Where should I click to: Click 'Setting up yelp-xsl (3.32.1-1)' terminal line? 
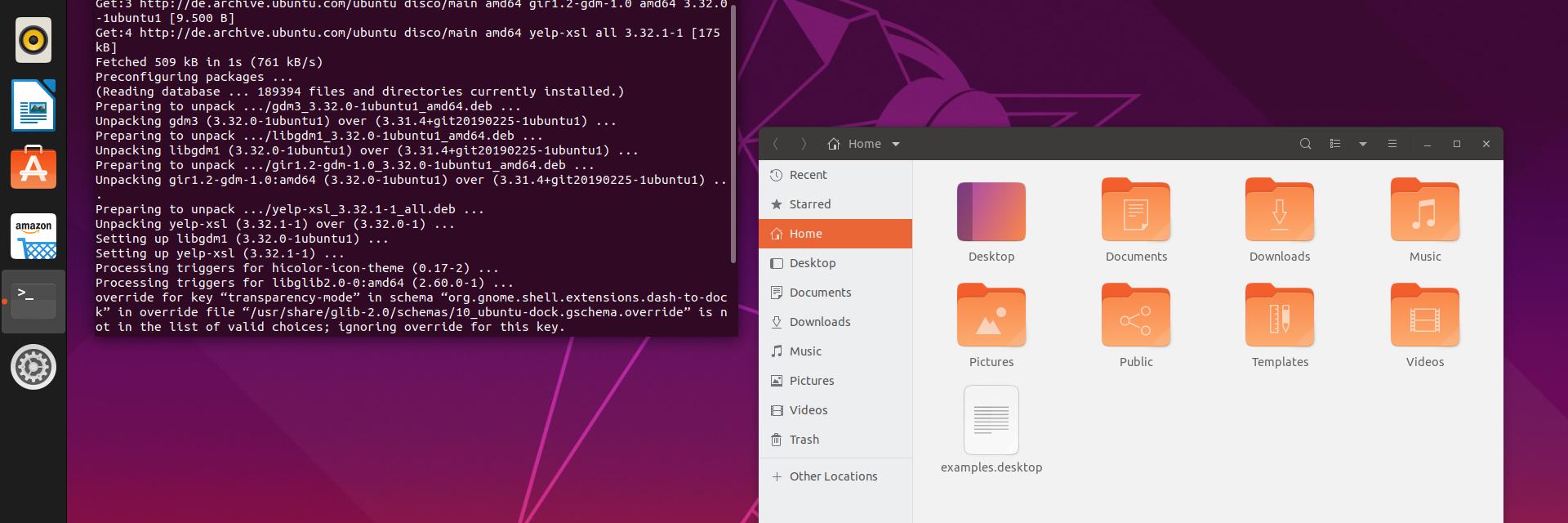click(220, 253)
